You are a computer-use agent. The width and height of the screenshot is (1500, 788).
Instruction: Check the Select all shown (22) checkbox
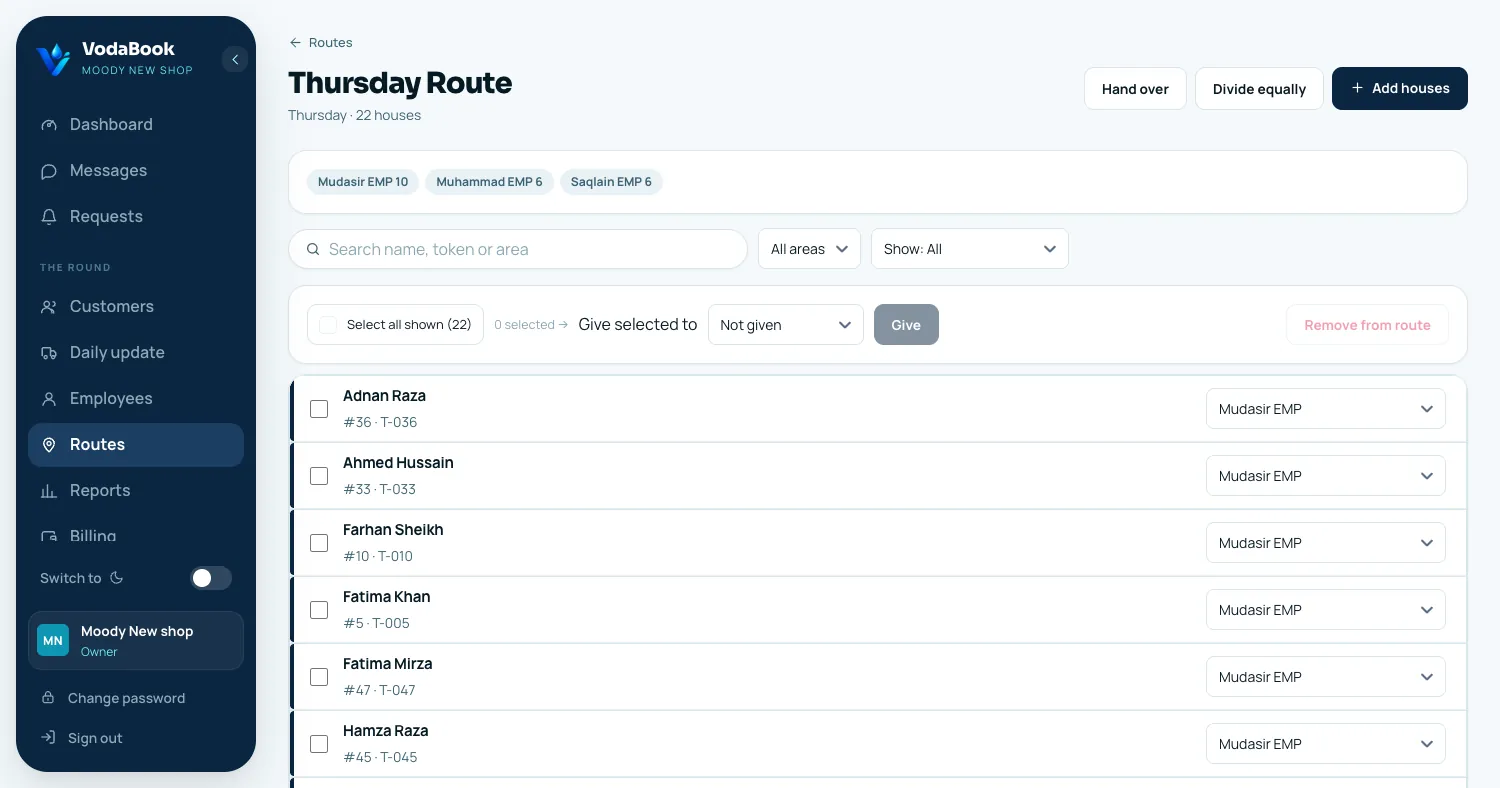(x=328, y=325)
